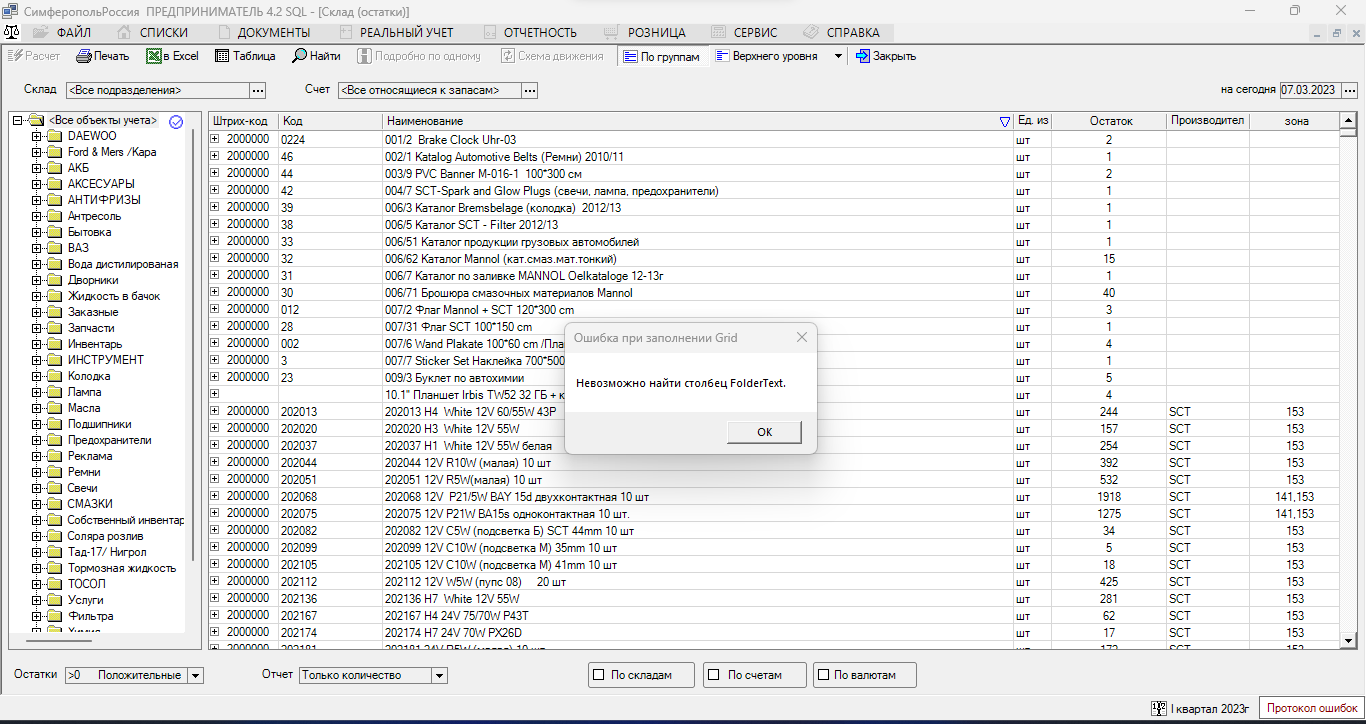Check the По валютам checkbox
The height and width of the screenshot is (724, 1366).
[x=824, y=675]
